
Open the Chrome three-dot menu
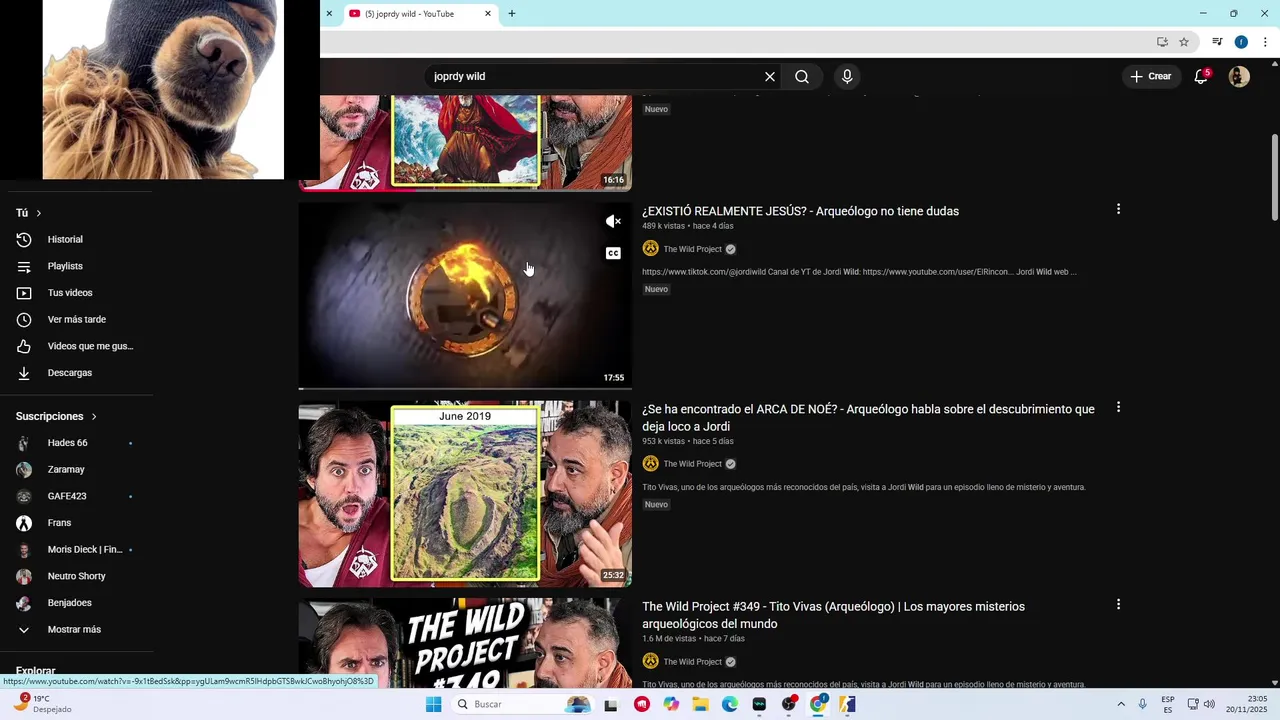click(x=1265, y=42)
